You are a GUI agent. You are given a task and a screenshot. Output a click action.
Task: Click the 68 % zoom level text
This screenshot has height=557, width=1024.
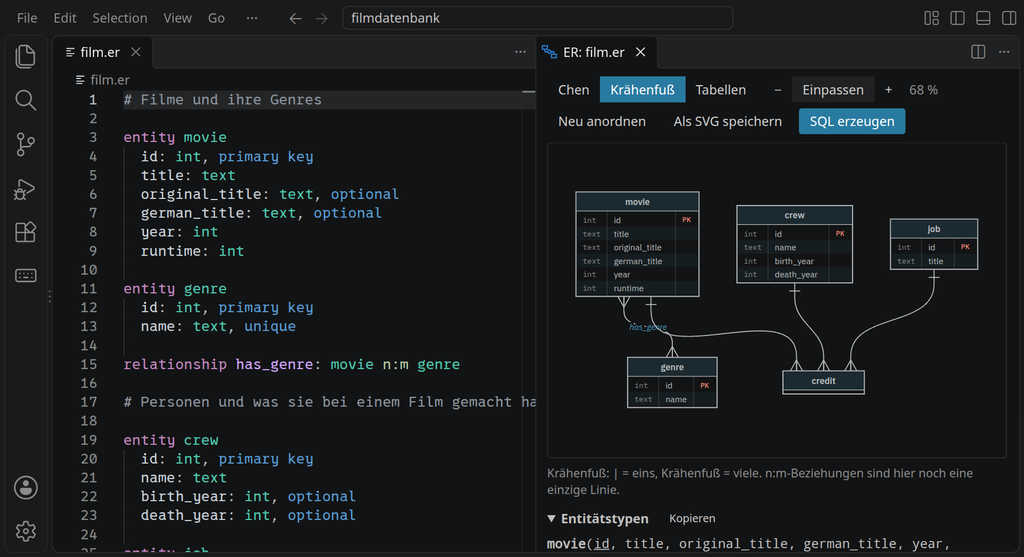(923, 90)
